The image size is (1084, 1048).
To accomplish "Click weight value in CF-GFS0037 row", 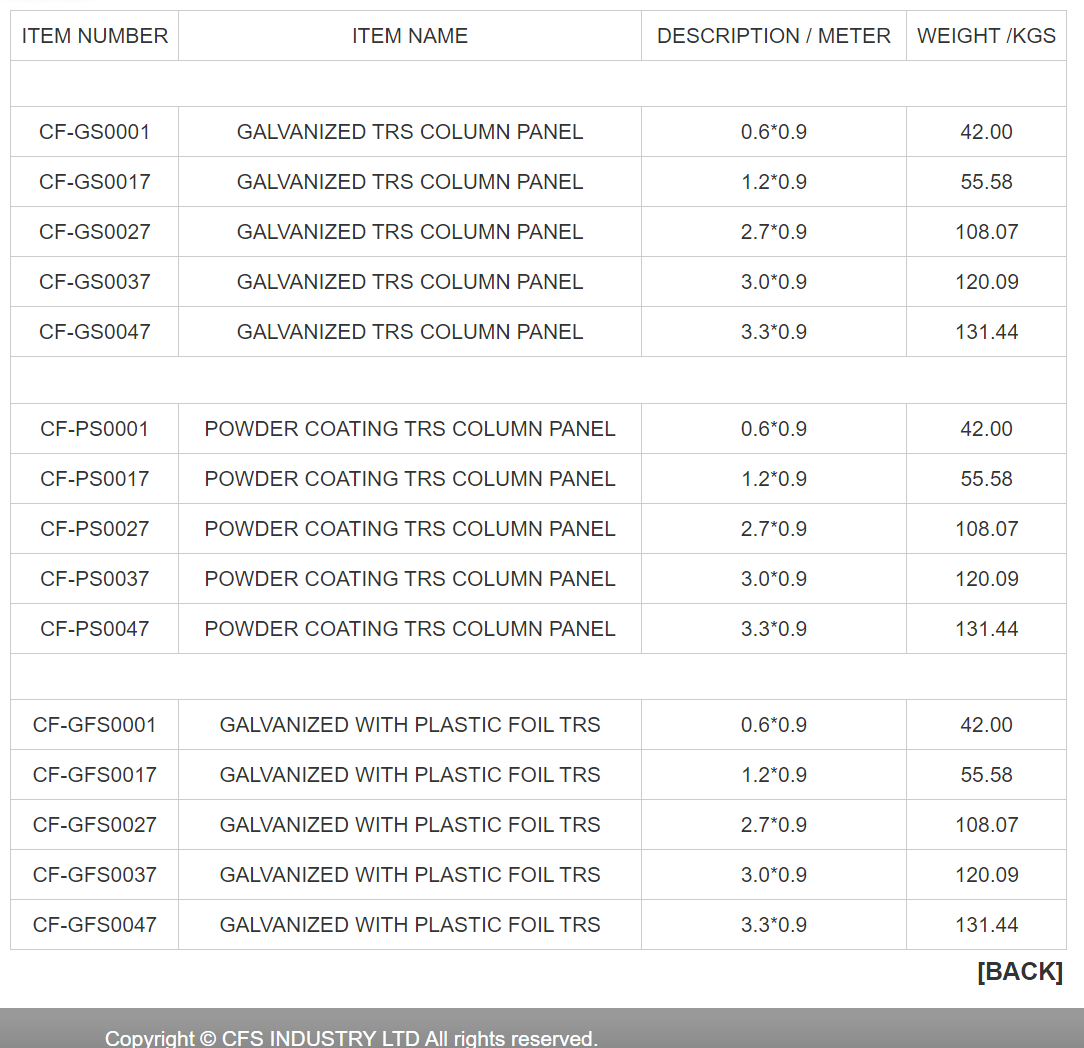I will (x=986, y=875).
